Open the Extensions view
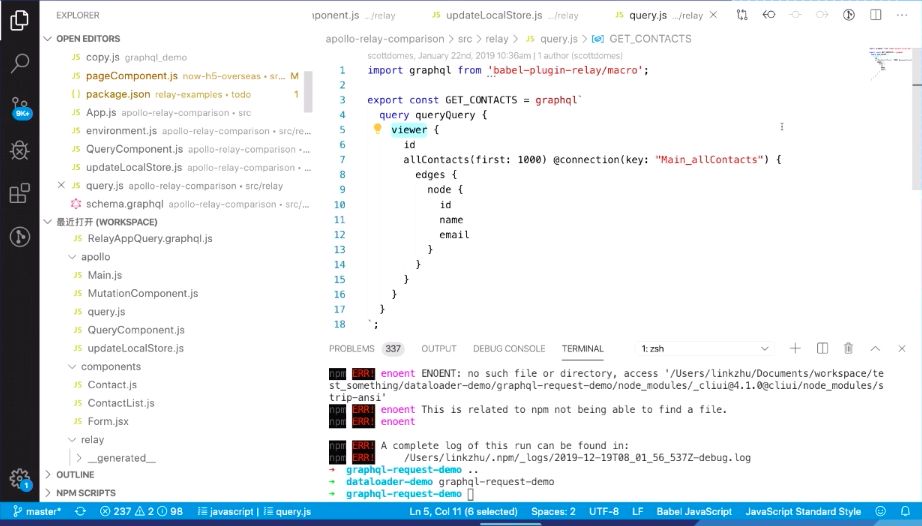Screen dimensions: 922x526 point(19,193)
